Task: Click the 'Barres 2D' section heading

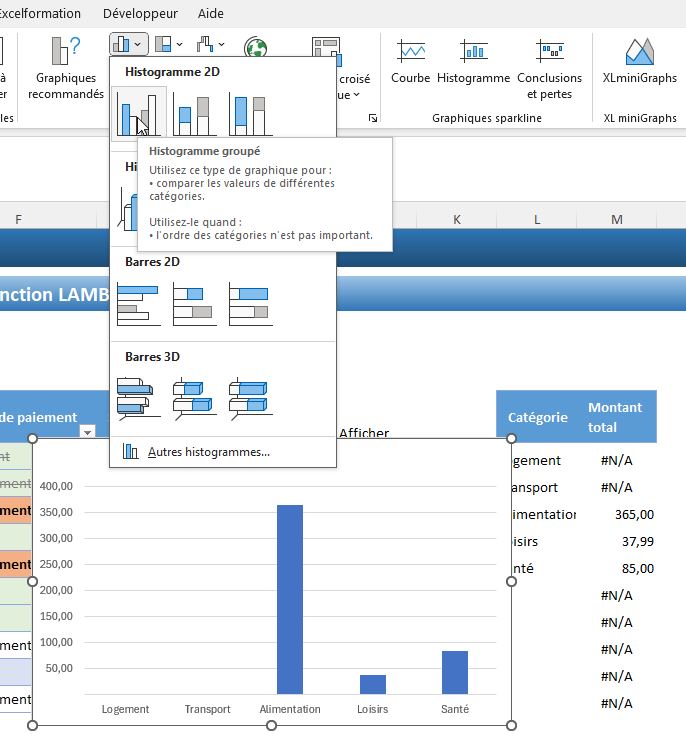Action: (x=152, y=262)
